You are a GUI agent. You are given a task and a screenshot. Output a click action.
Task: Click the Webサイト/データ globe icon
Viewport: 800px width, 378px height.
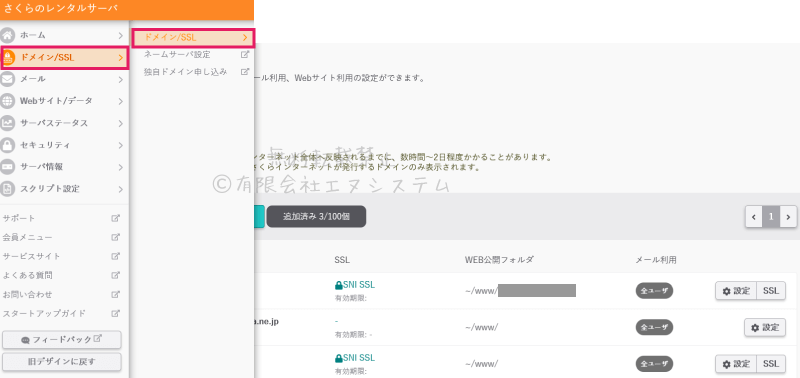[8, 101]
